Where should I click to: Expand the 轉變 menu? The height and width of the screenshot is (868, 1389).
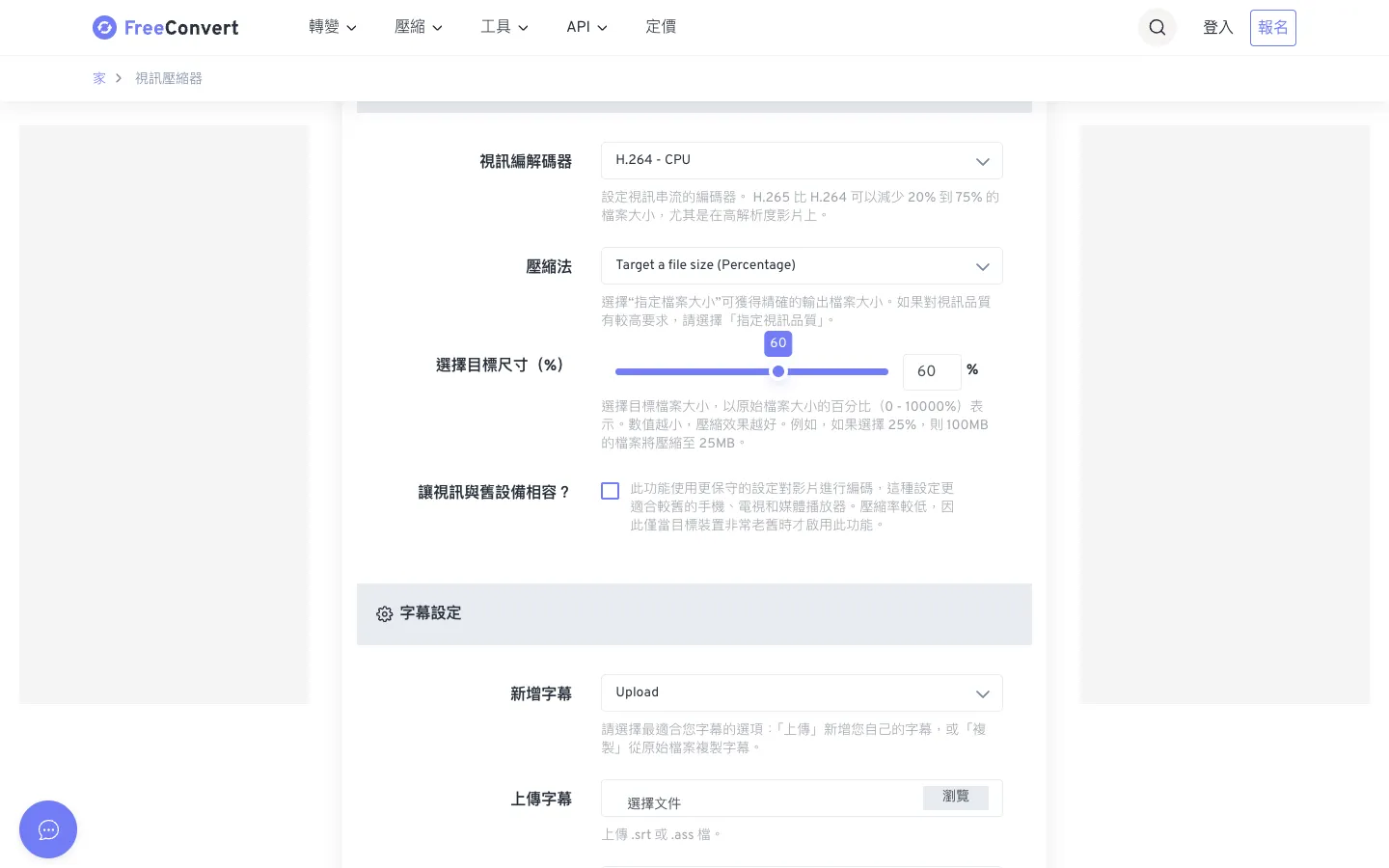click(333, 27)
